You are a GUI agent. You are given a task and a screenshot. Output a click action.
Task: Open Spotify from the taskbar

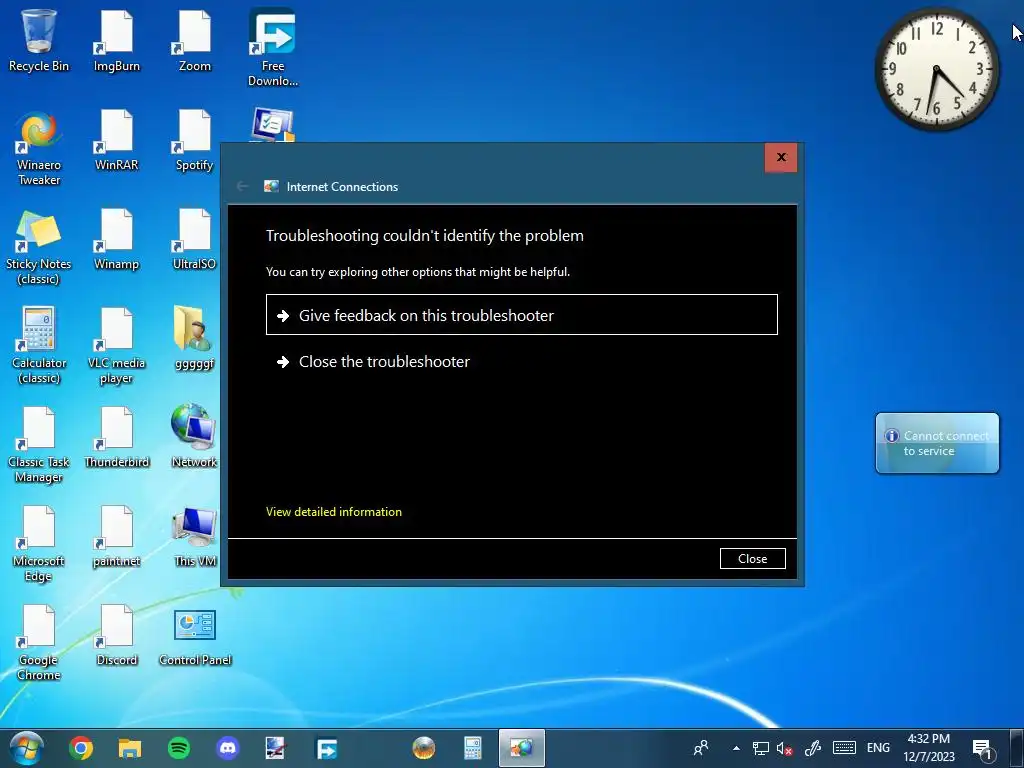[x=179, y=748]
